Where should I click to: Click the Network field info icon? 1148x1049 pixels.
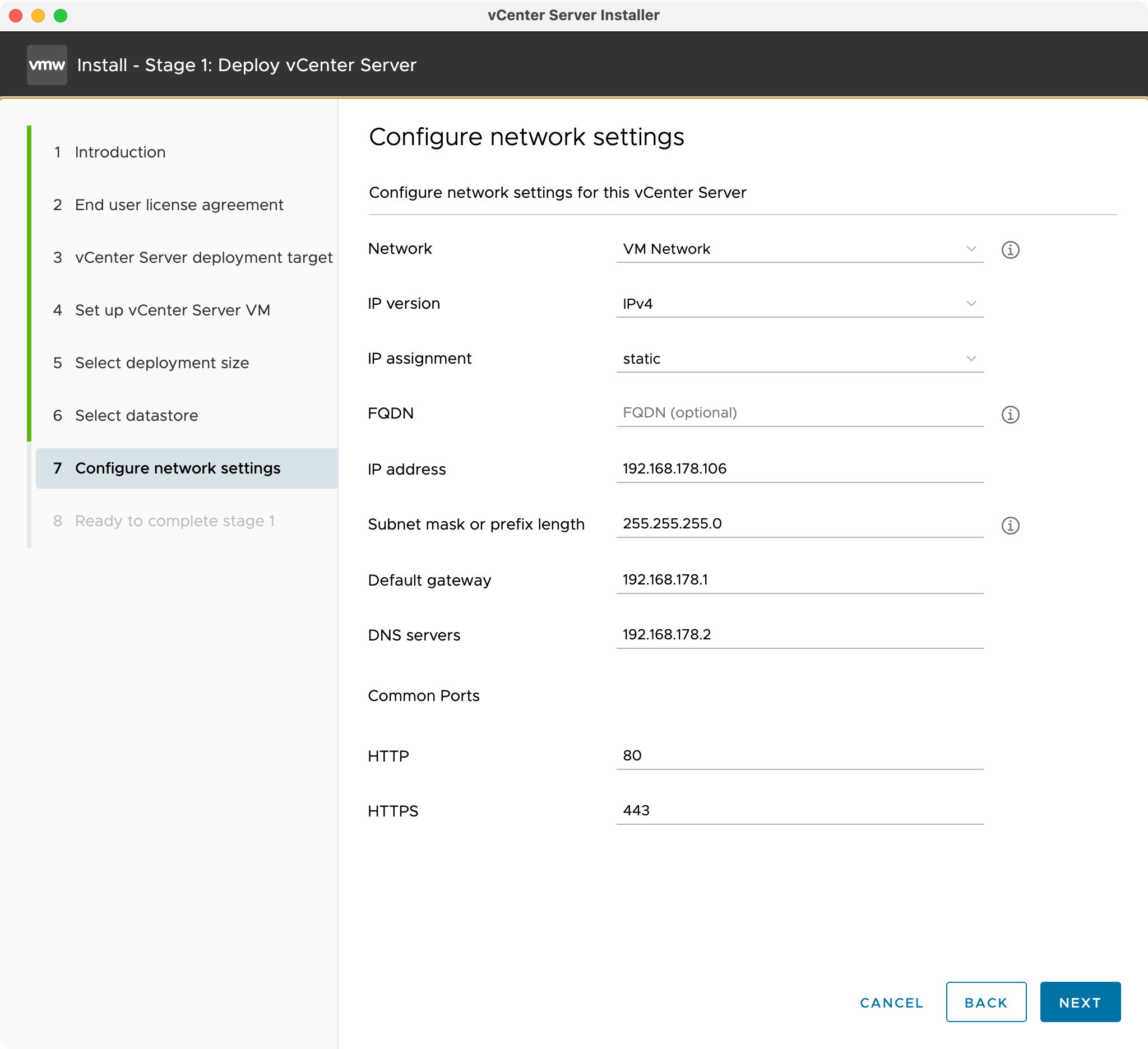(1010, 249)
